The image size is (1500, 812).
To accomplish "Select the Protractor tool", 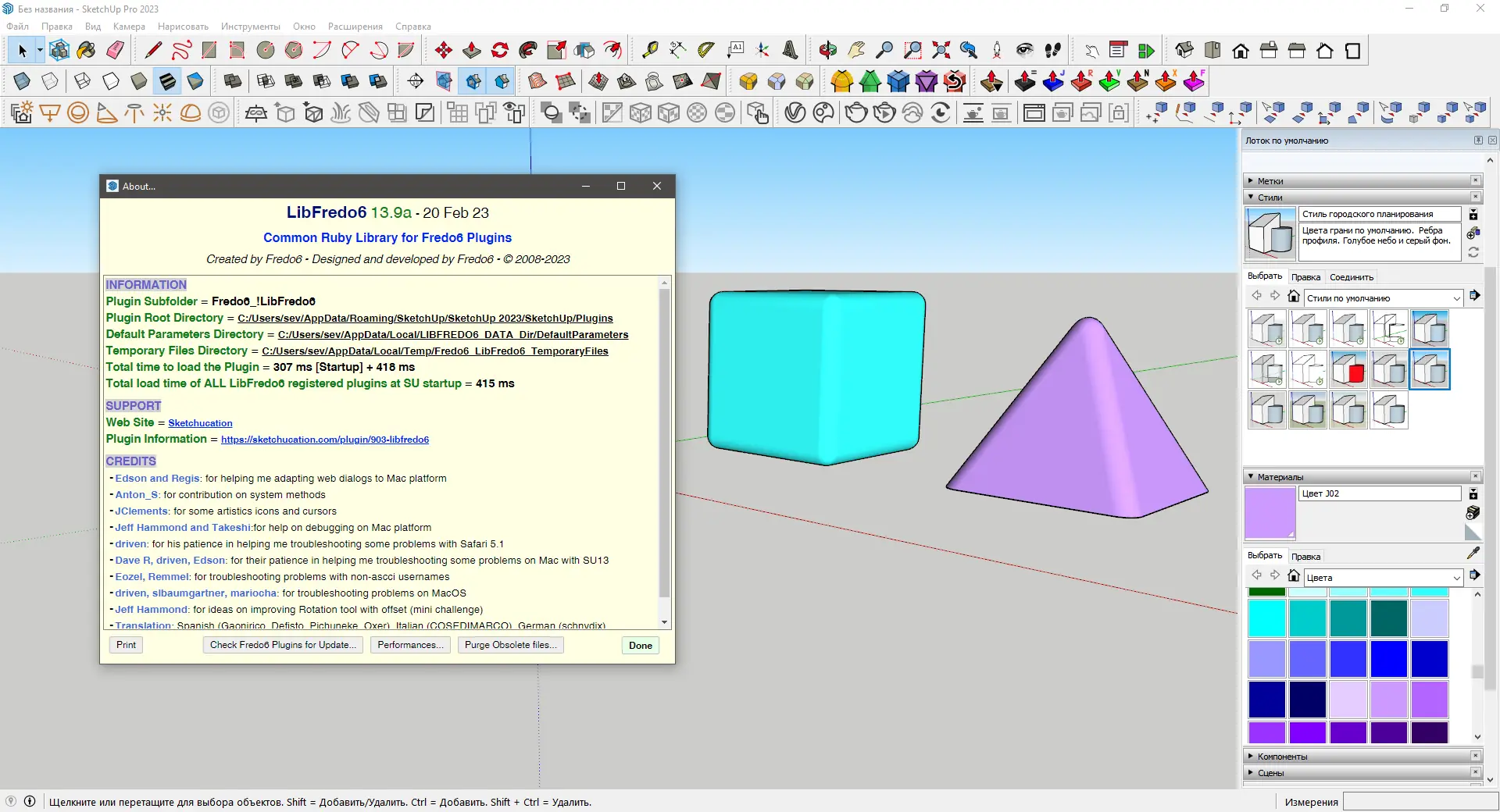I will (706, 51).
